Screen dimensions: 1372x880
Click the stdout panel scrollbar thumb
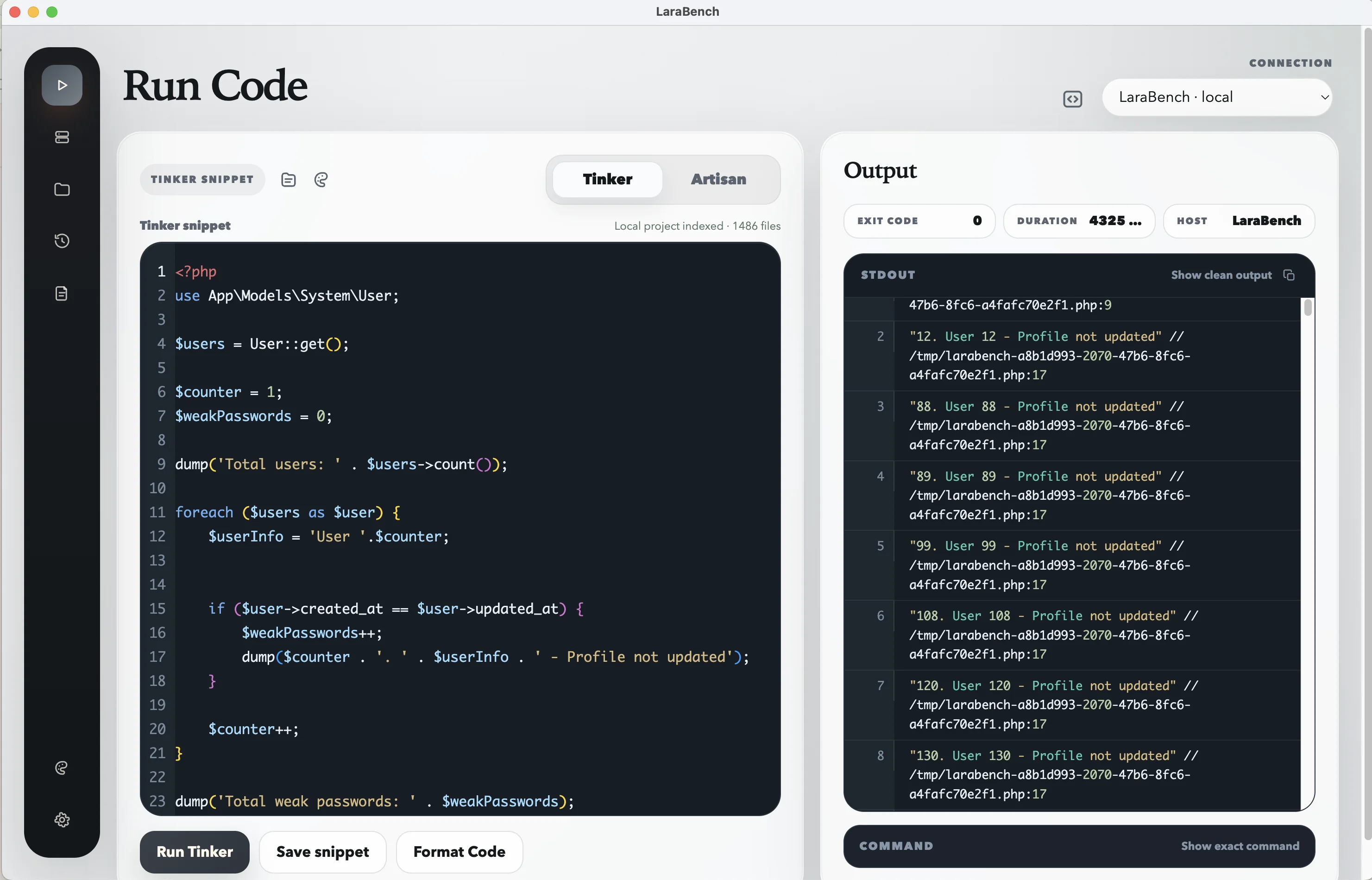click(x=1308, y=308)
